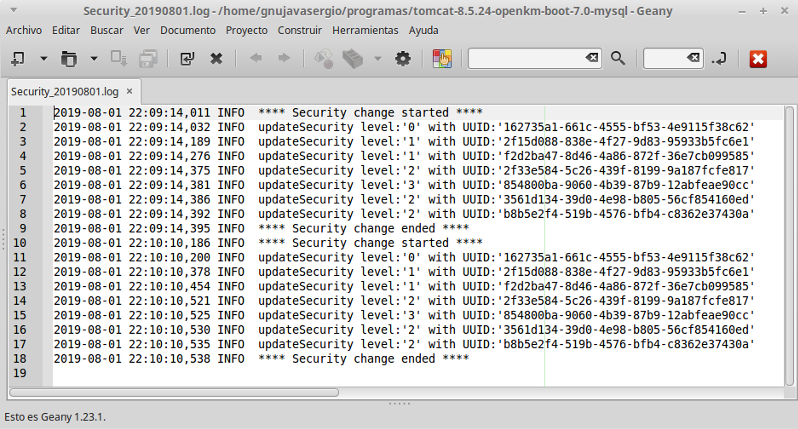Click the jump to line arrow icon
Image resolution: width=798 pixels, height=429 pixels.
point(718,59)
